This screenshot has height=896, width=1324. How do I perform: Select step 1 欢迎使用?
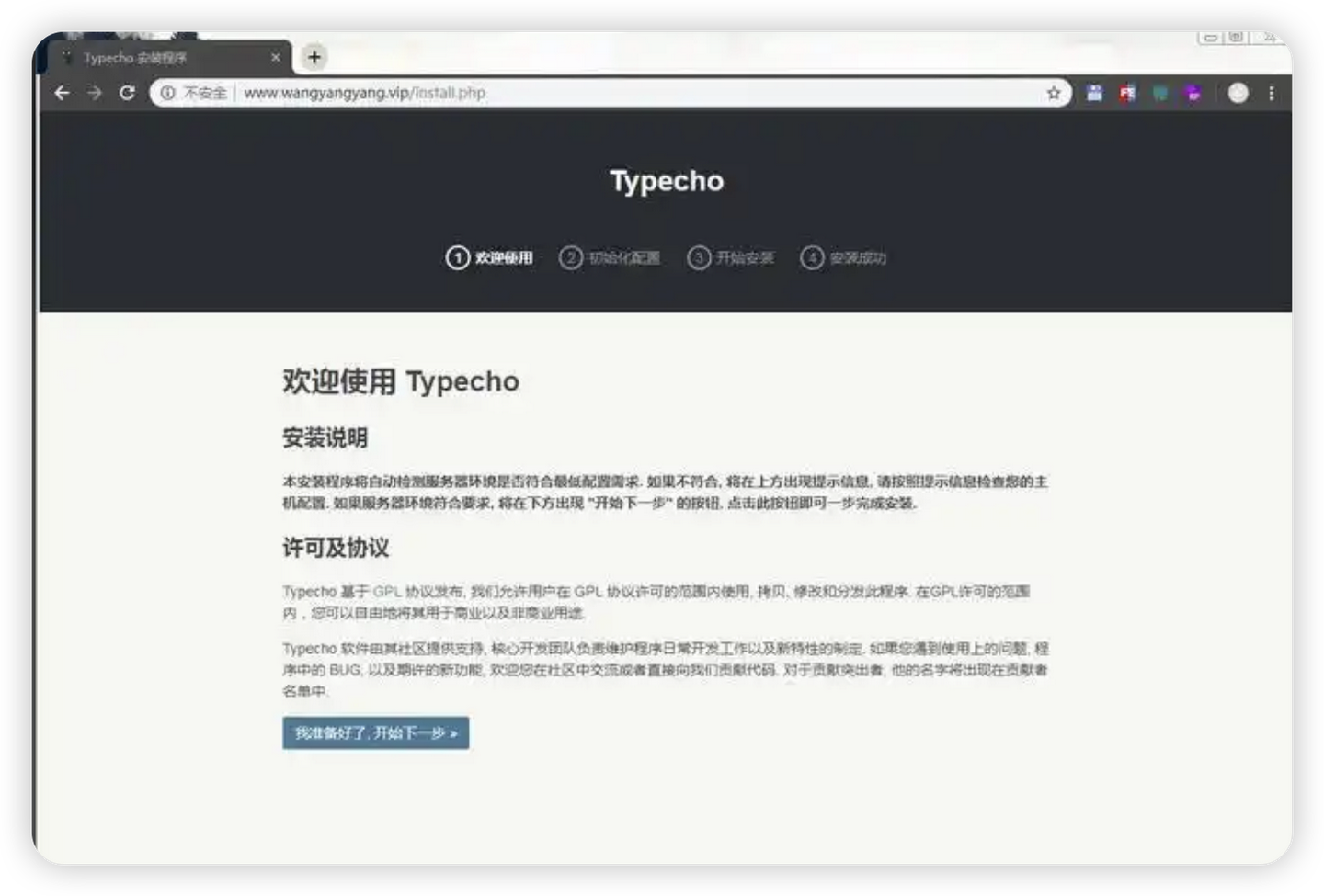[489, 257]
